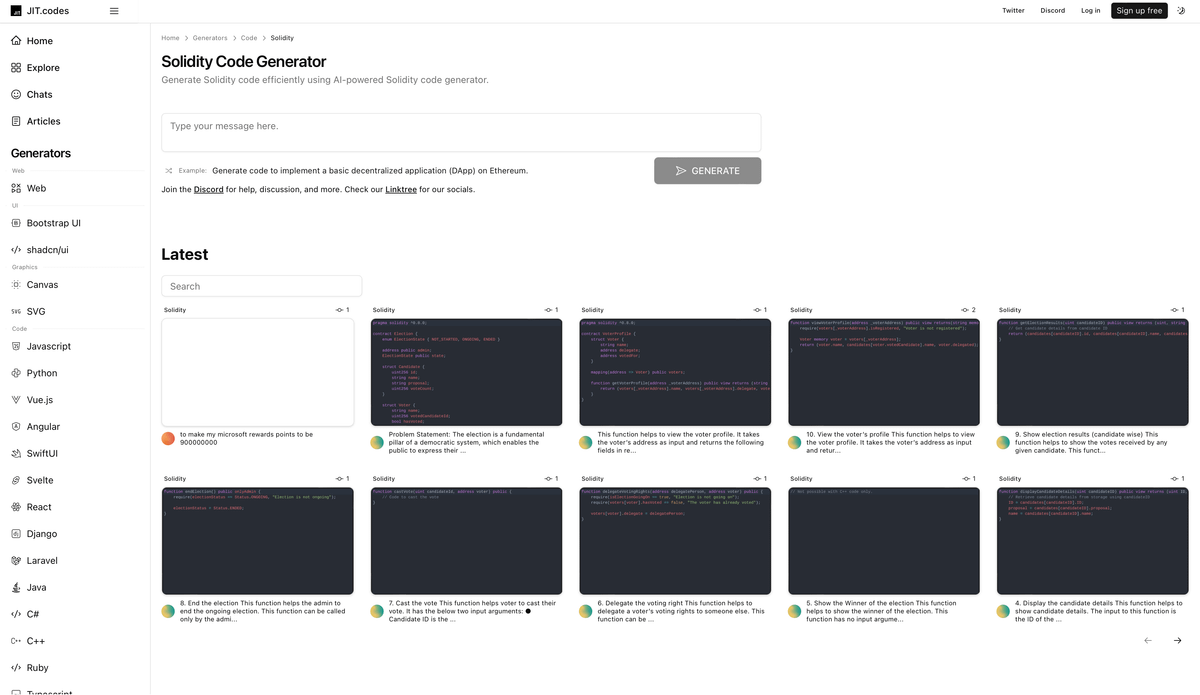Select the Python generator icon
Image resolution: width=1200 pixels, height=695 pixels.
[x=16, y=373]
